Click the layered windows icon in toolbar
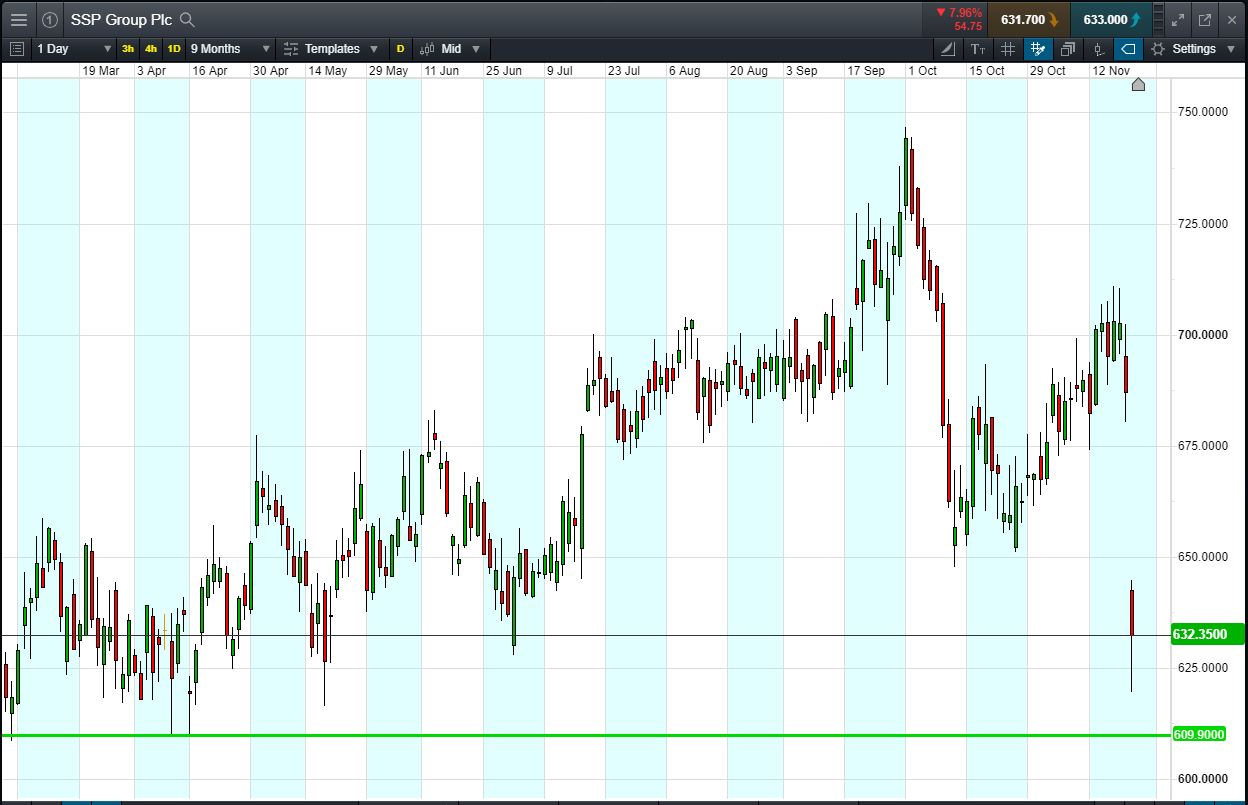 [1068, 49]
